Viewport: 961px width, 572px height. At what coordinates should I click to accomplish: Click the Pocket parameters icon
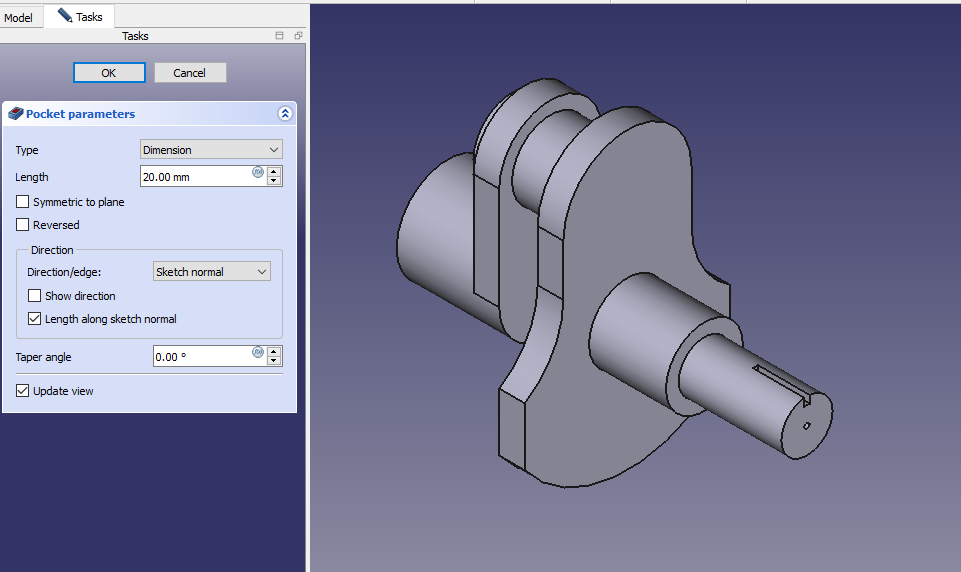tap(15, 114)
